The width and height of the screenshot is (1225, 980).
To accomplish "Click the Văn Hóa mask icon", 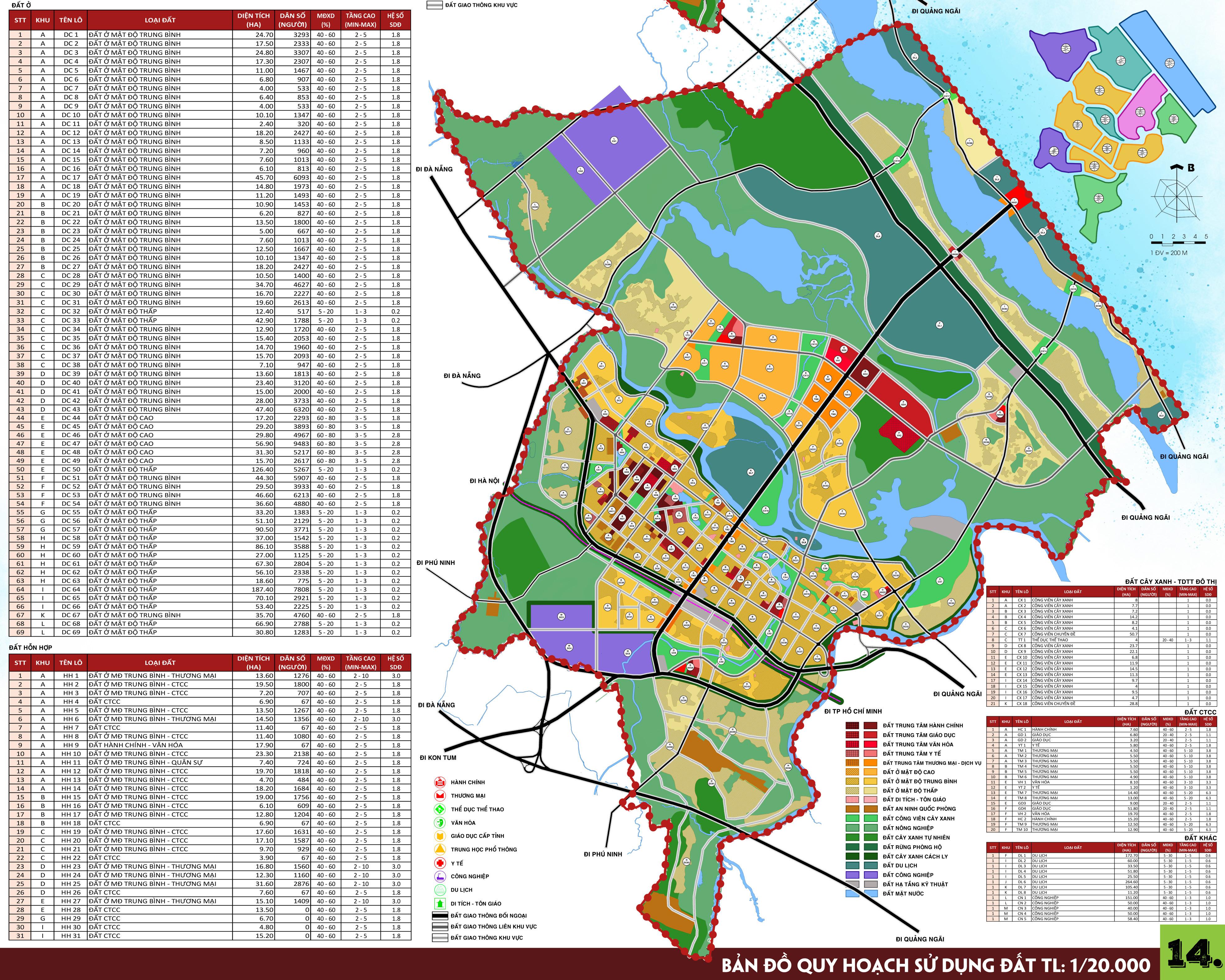I will [440, 823].
